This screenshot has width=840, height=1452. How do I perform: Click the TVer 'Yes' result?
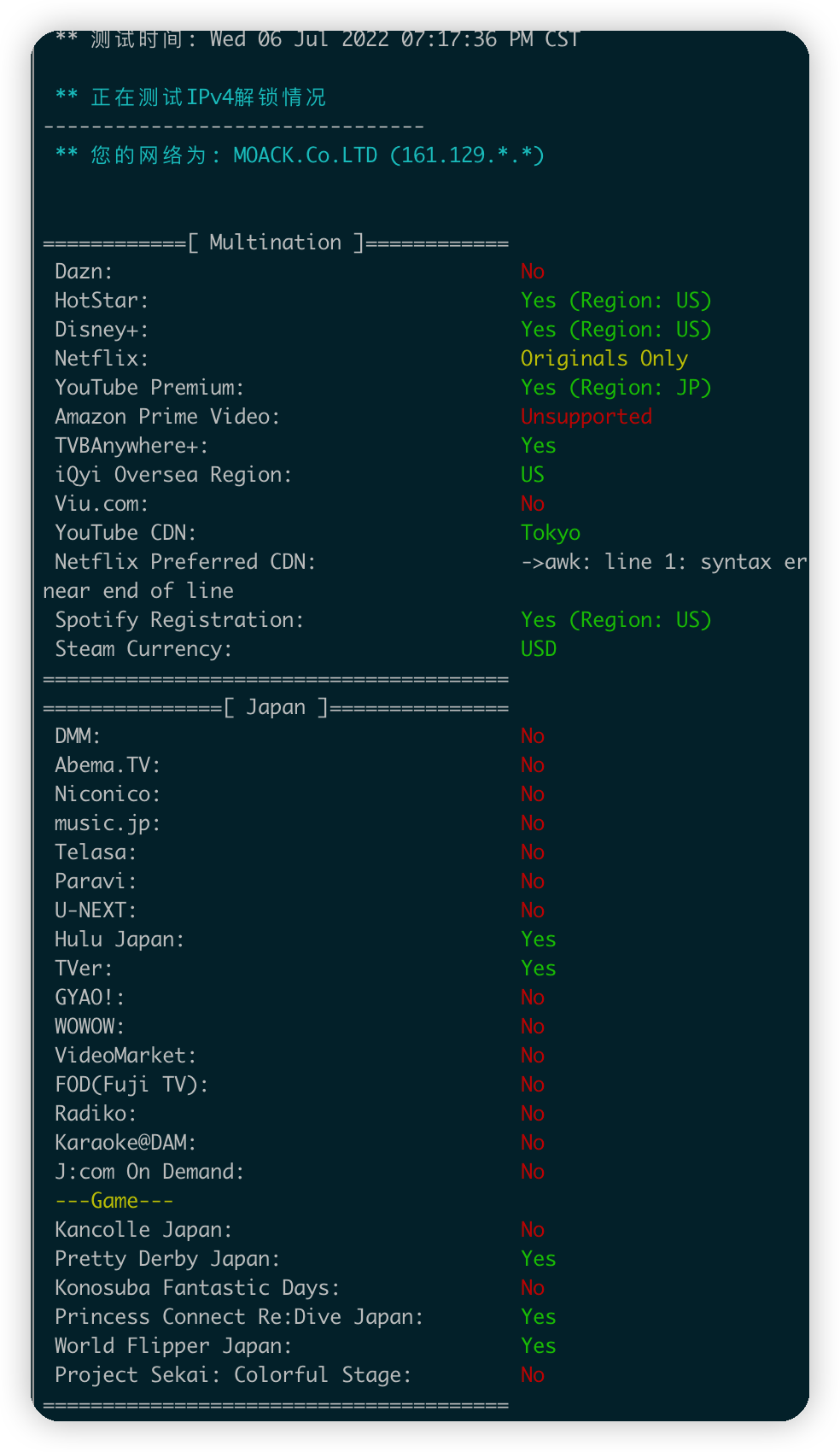[x=538, y=969]
